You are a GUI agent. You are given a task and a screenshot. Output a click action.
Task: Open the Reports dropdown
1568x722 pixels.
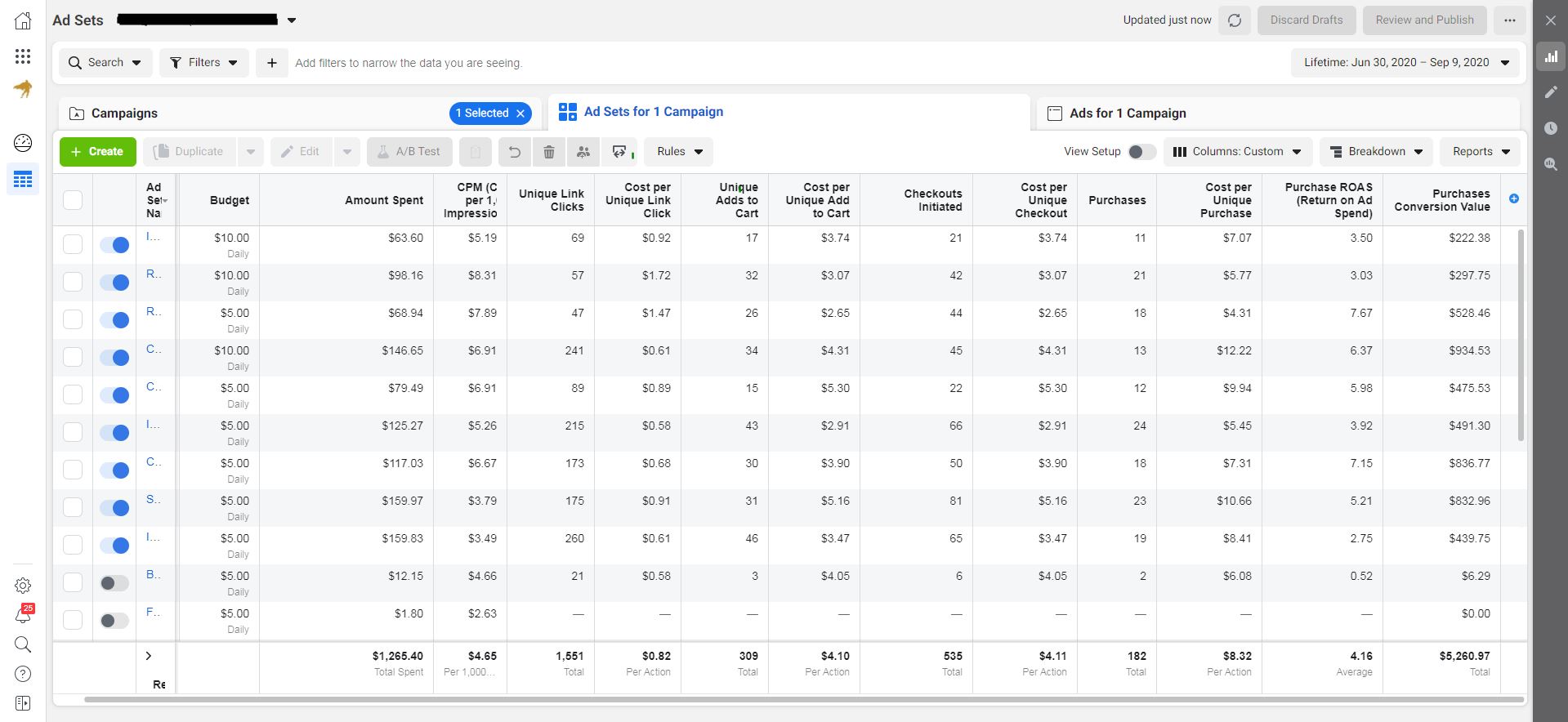pyautogui.click(x=1481, y=152)
